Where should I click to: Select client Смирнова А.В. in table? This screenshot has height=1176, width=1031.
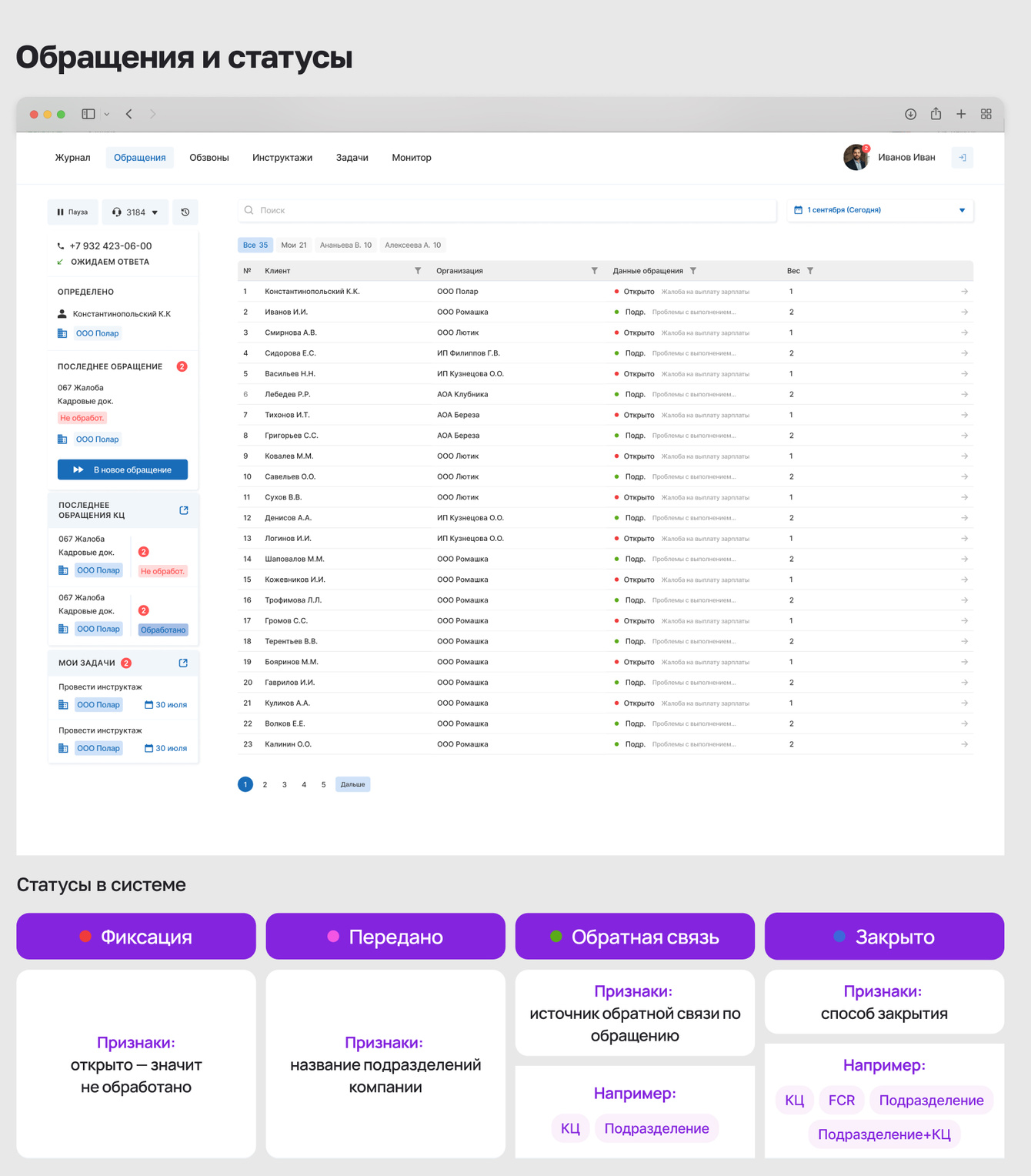pyautogui.click(x=291, y=333)
